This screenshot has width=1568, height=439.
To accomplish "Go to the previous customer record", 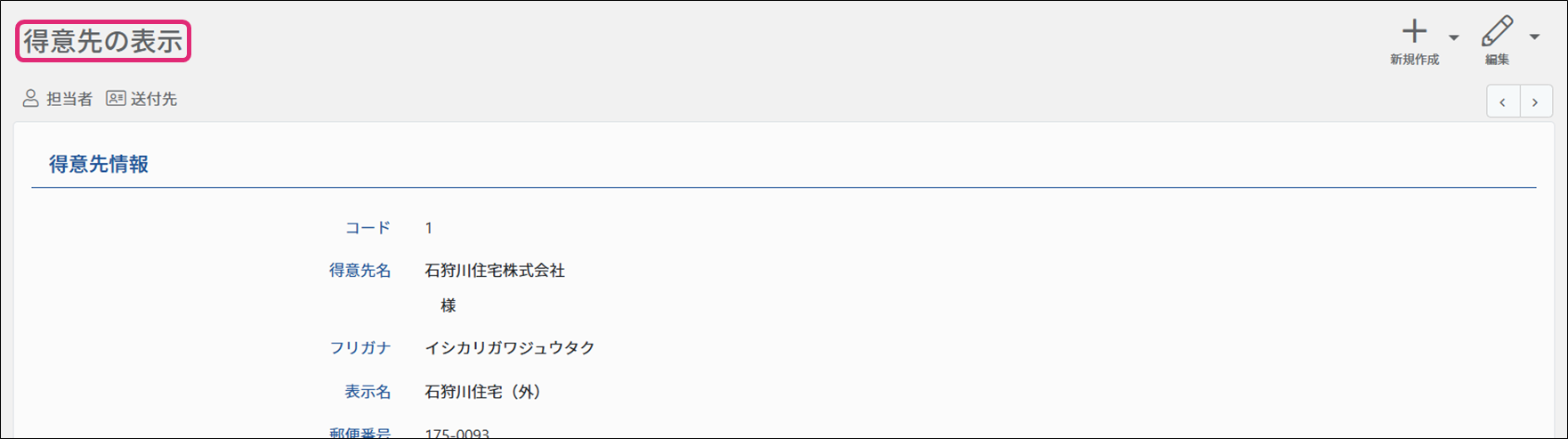I will tap(1503, 102).
